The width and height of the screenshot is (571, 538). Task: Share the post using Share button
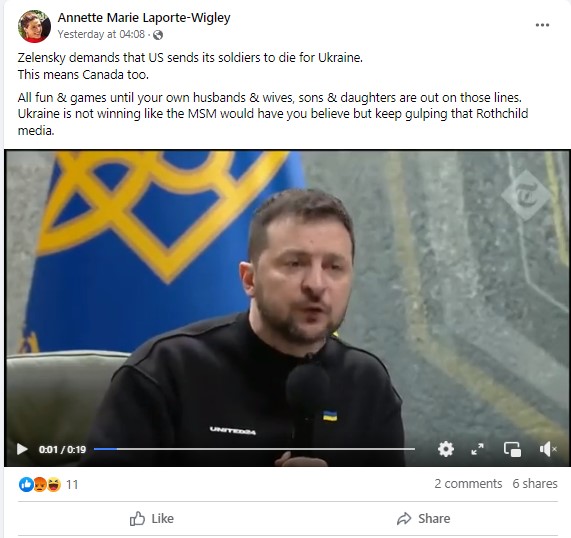point(424,518)
